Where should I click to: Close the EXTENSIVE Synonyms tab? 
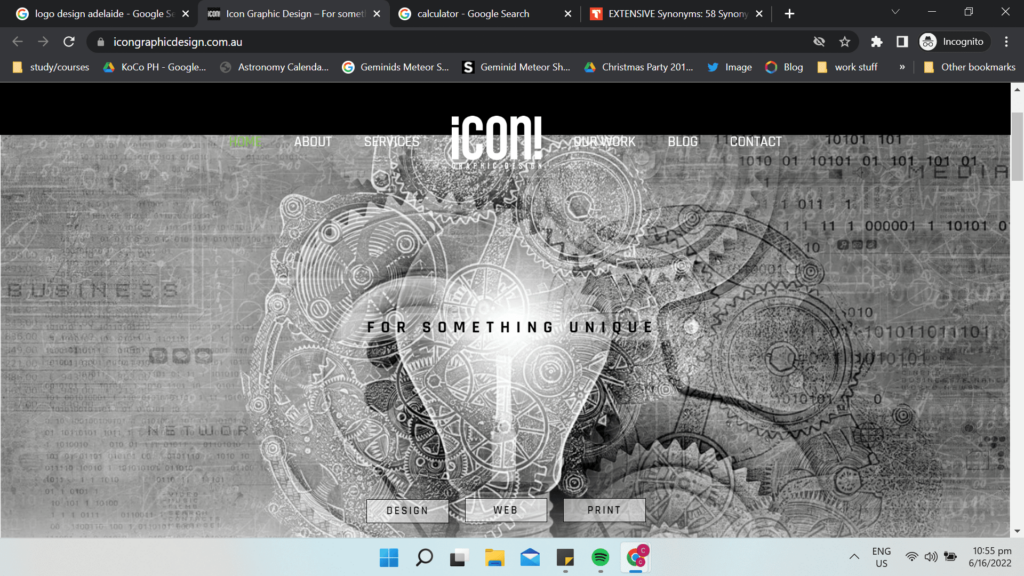pos(759,14)
